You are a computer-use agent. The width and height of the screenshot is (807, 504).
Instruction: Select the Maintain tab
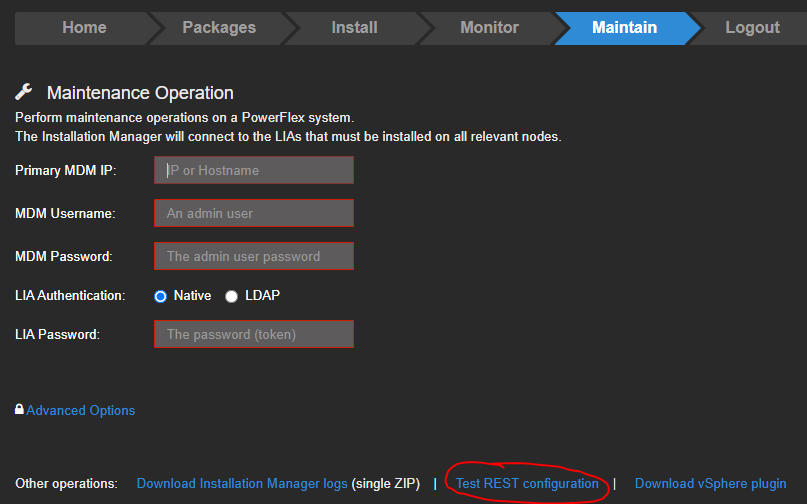(624, 28)
